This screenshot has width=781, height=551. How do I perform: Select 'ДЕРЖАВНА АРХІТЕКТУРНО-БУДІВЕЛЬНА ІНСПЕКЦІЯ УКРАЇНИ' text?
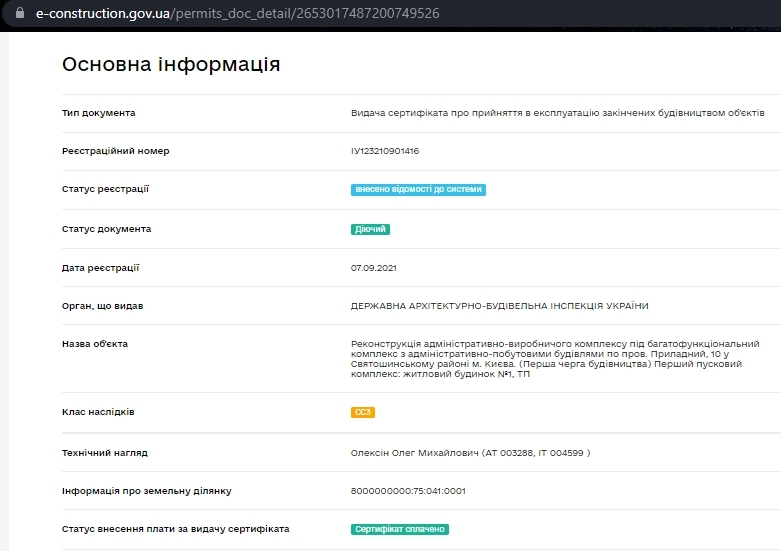[x=500, y=306]
